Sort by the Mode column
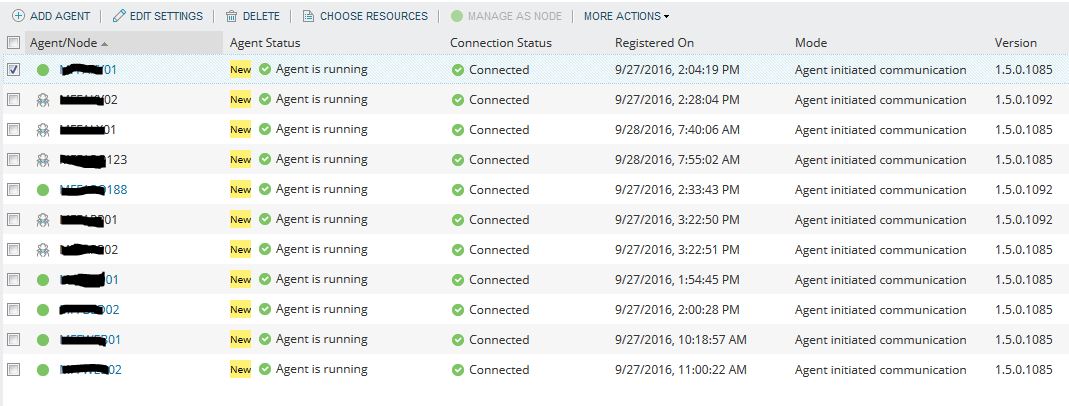The width and height of the screenshot is (1069, 406). 811,42
